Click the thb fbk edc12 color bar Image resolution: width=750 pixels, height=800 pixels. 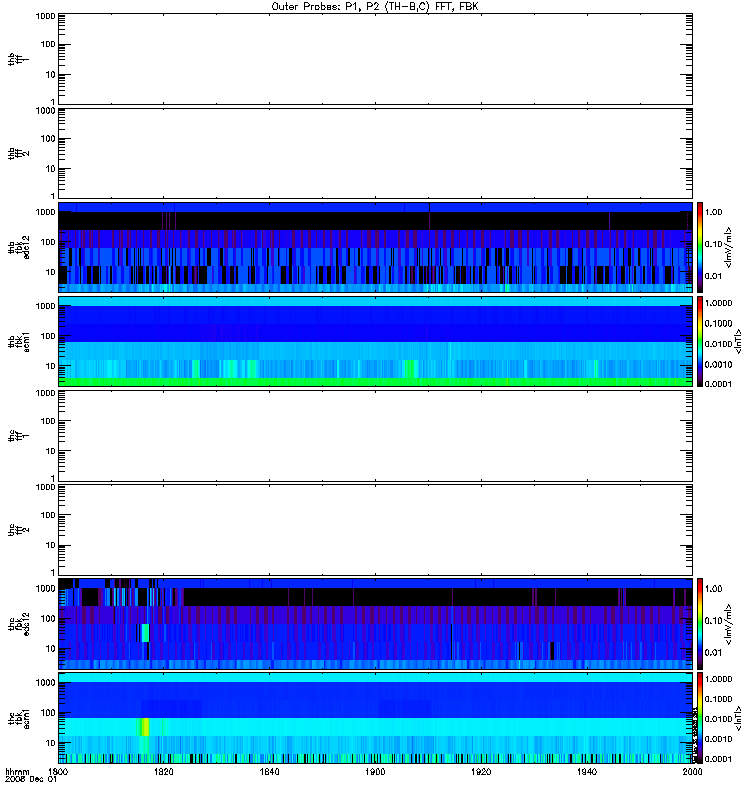pos(700,247)
